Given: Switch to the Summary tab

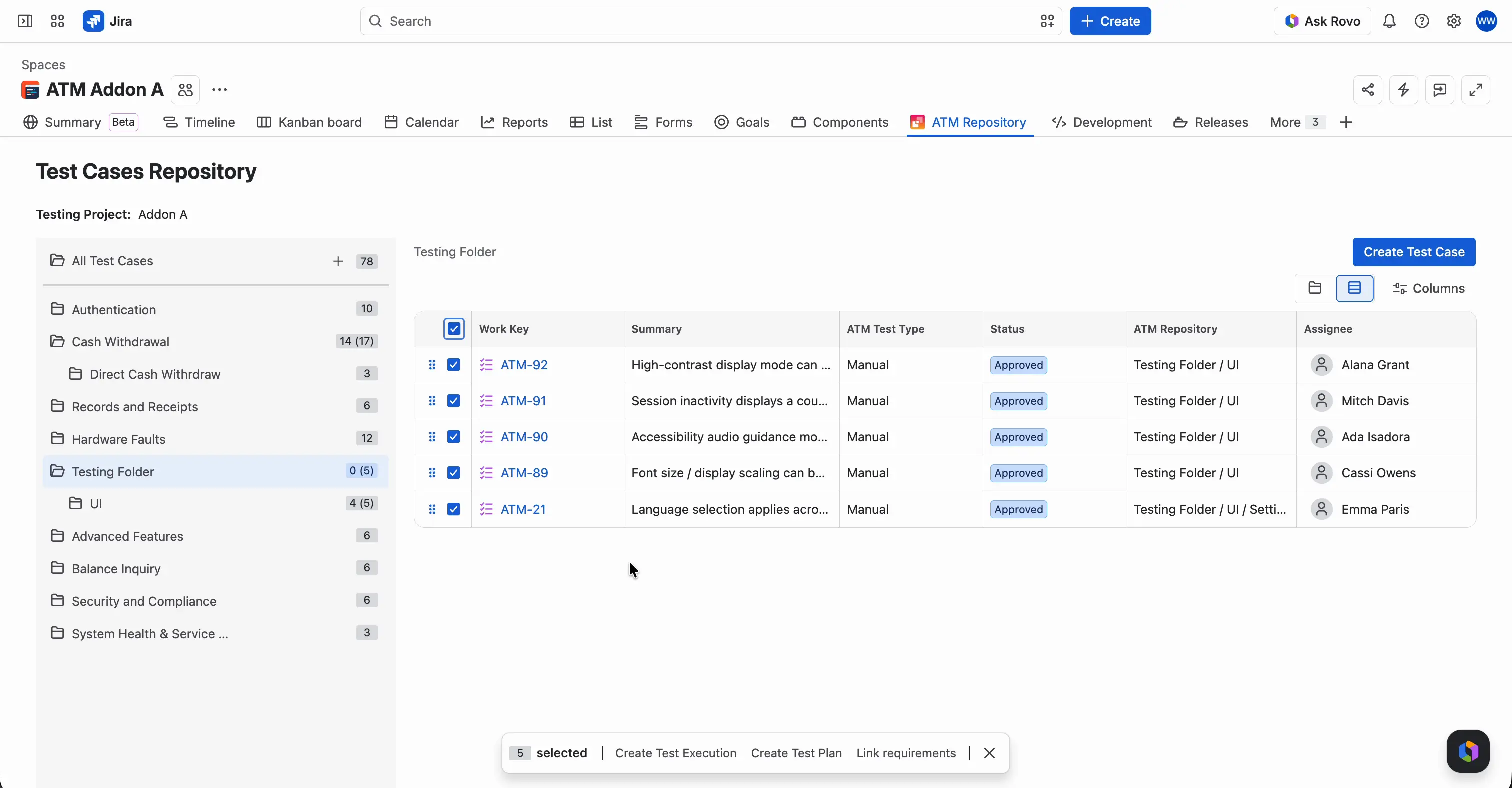Looking at the screenshot, I should point(81,122).
